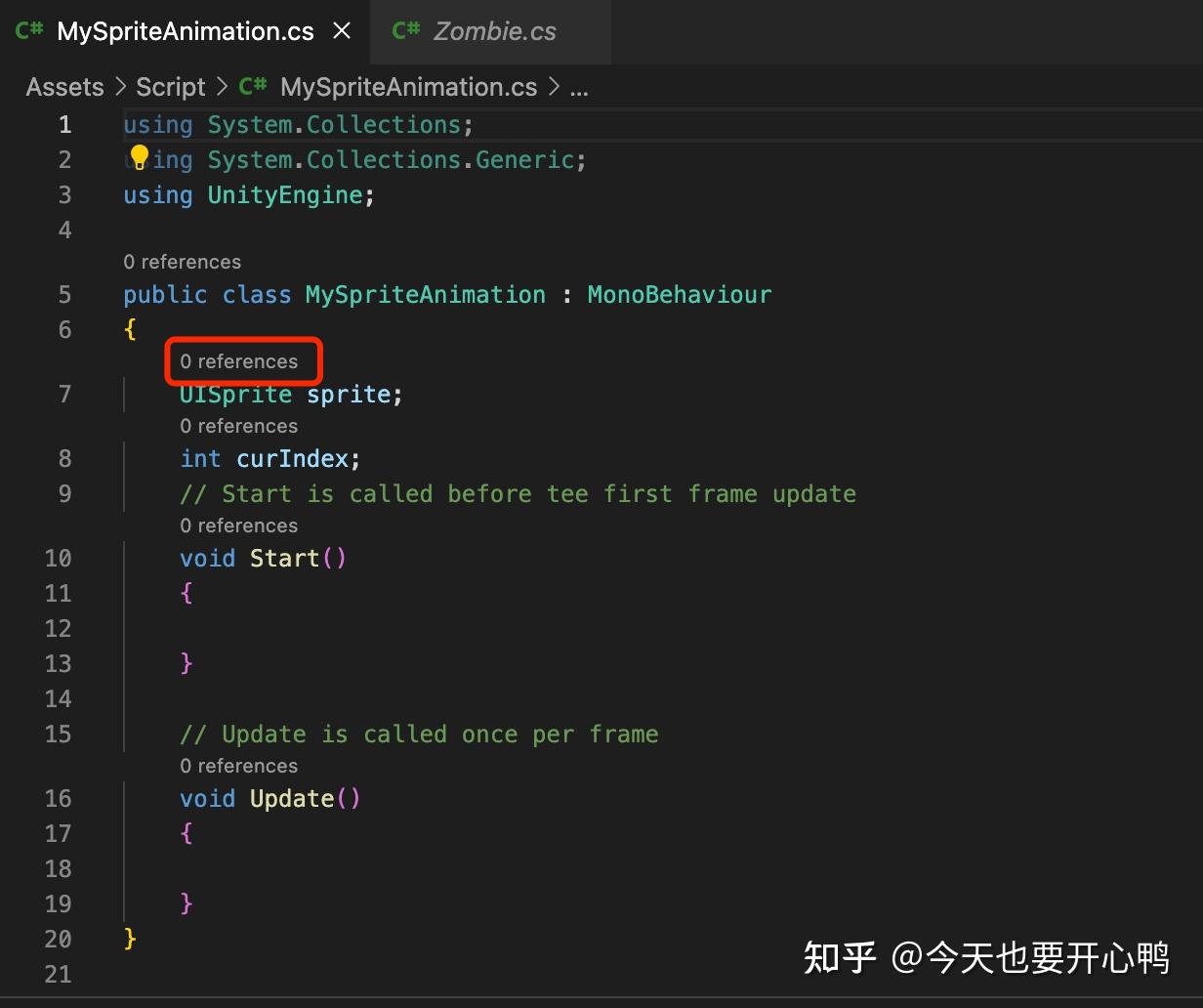Click 'curIndex' variable on line 8
The image size is (1203, 1008).
292,459
